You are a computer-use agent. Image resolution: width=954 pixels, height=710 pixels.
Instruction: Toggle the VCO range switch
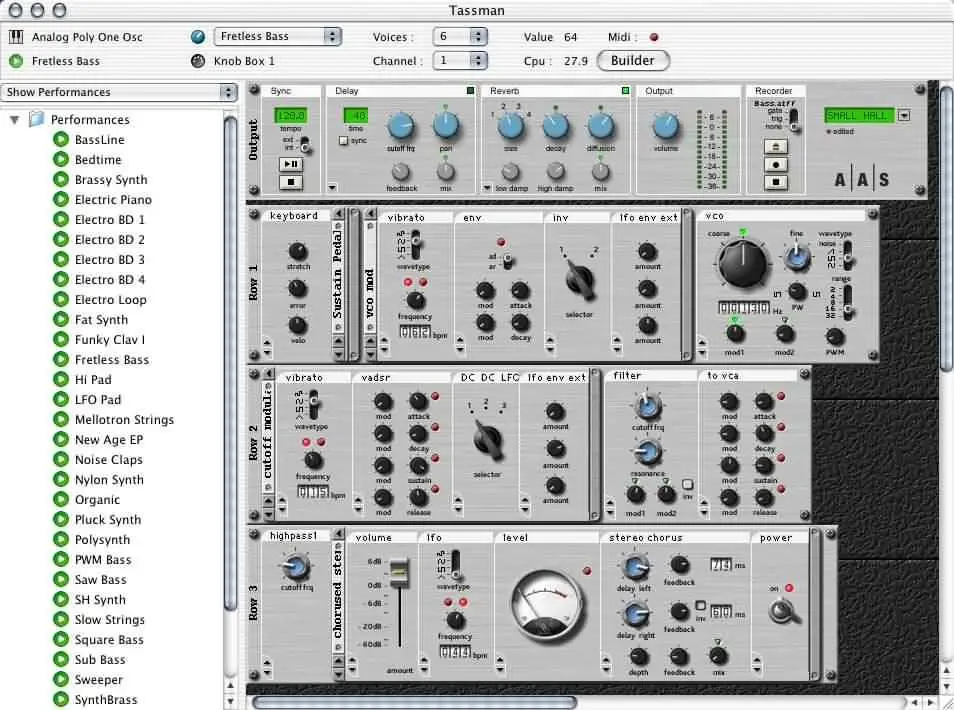[847, 302]
